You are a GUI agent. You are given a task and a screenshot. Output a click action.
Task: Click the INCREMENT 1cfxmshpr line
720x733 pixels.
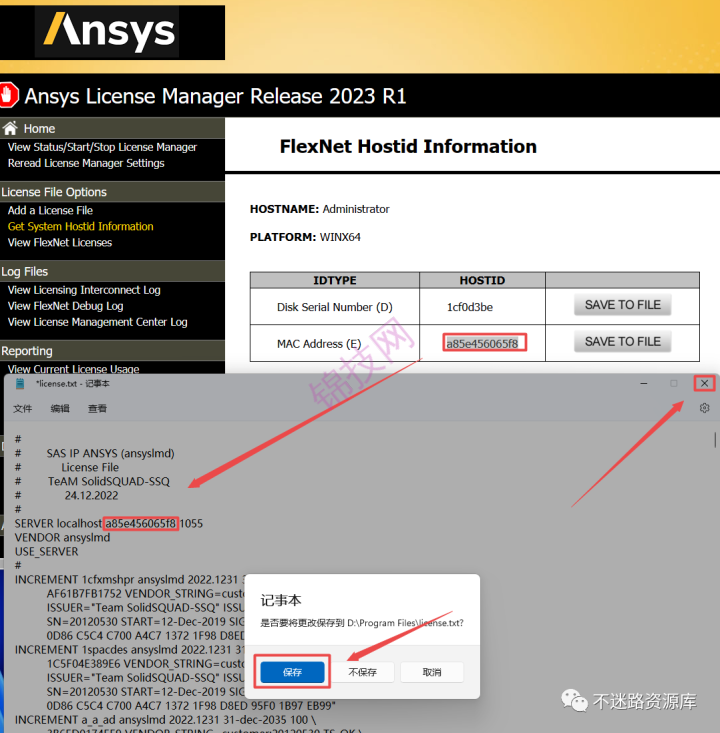(130, 580)
